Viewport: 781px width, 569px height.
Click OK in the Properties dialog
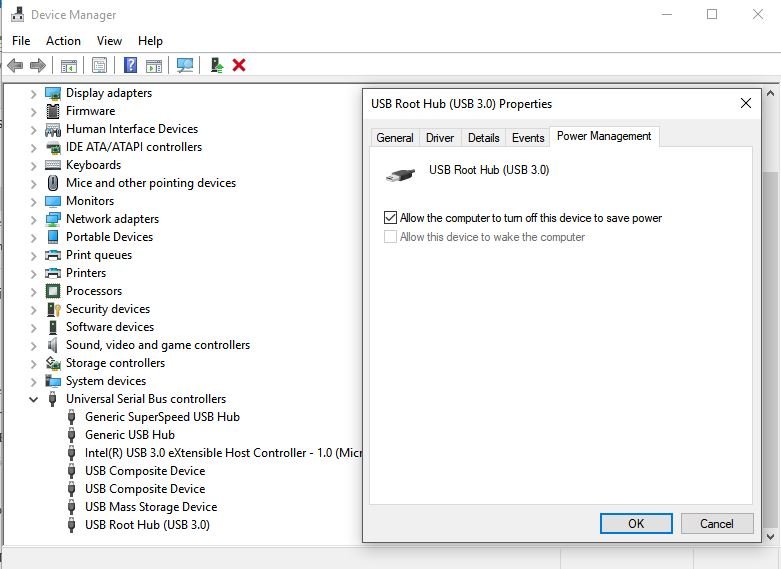[x=636, y=524]
